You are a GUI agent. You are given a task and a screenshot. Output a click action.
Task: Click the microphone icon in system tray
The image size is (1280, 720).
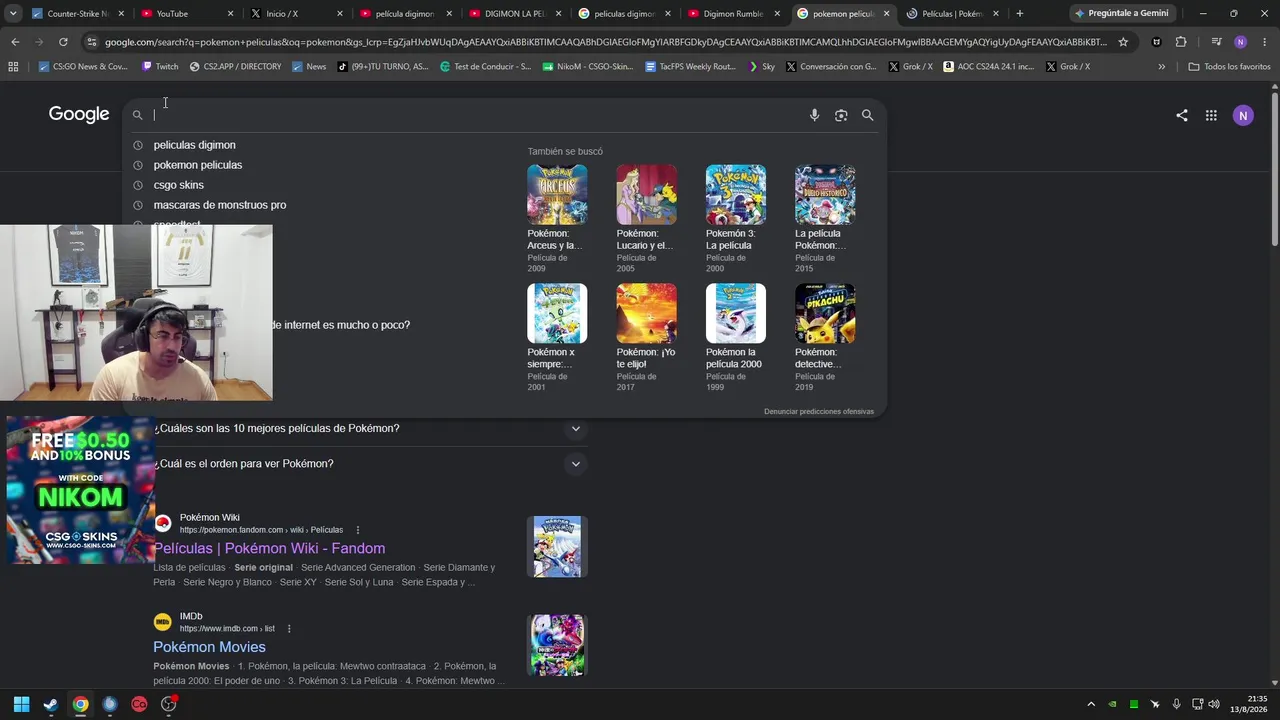(x=1176, y=704)
